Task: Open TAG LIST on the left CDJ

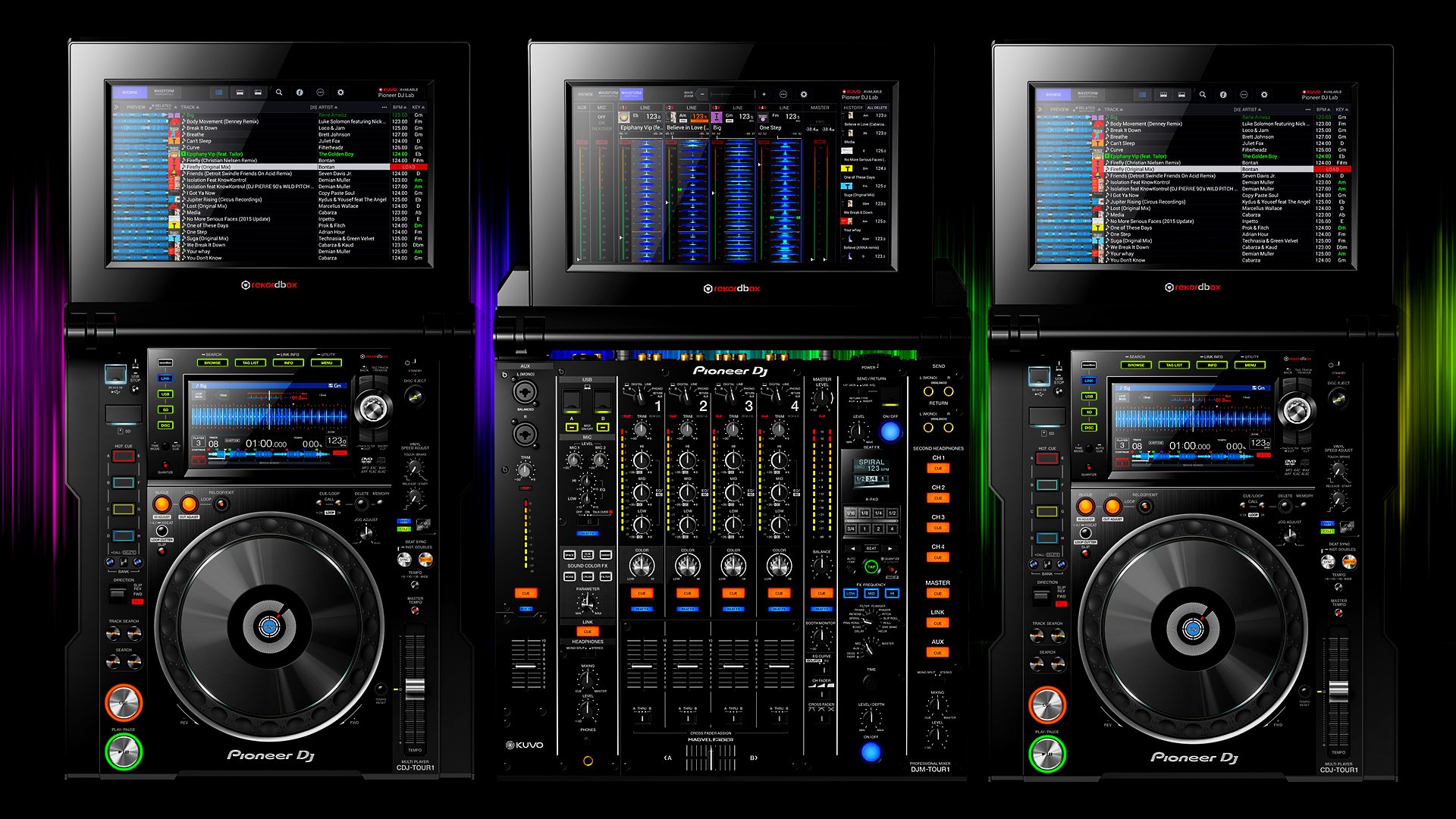Action: click(250, 363)
